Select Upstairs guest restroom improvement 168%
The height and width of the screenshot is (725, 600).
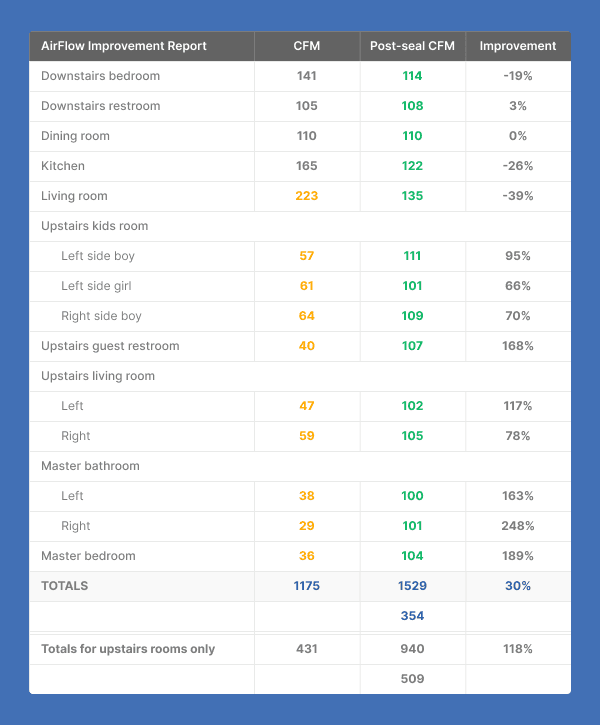(518, 346)
